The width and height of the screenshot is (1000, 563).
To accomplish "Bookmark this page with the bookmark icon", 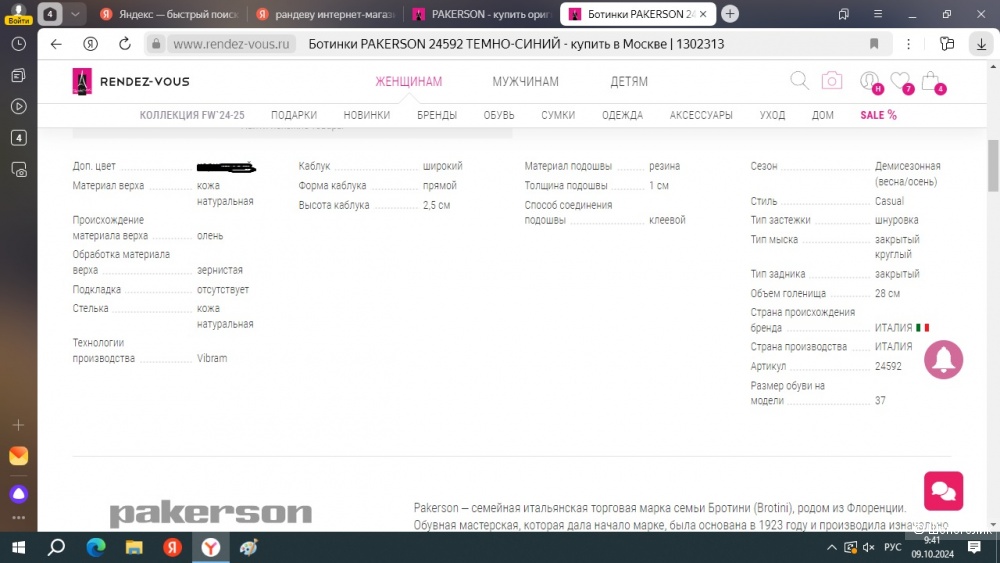I will [874, 44].
